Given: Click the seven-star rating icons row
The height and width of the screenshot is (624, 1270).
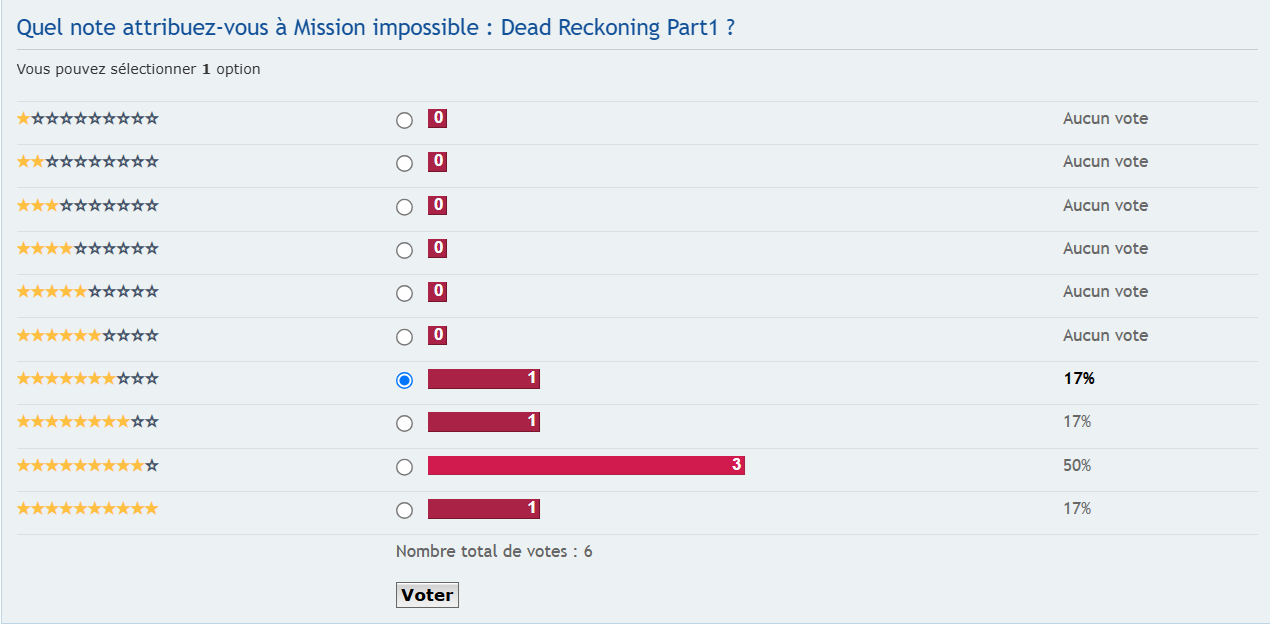Looking at the screenshot, I should (x=87, y=378).
